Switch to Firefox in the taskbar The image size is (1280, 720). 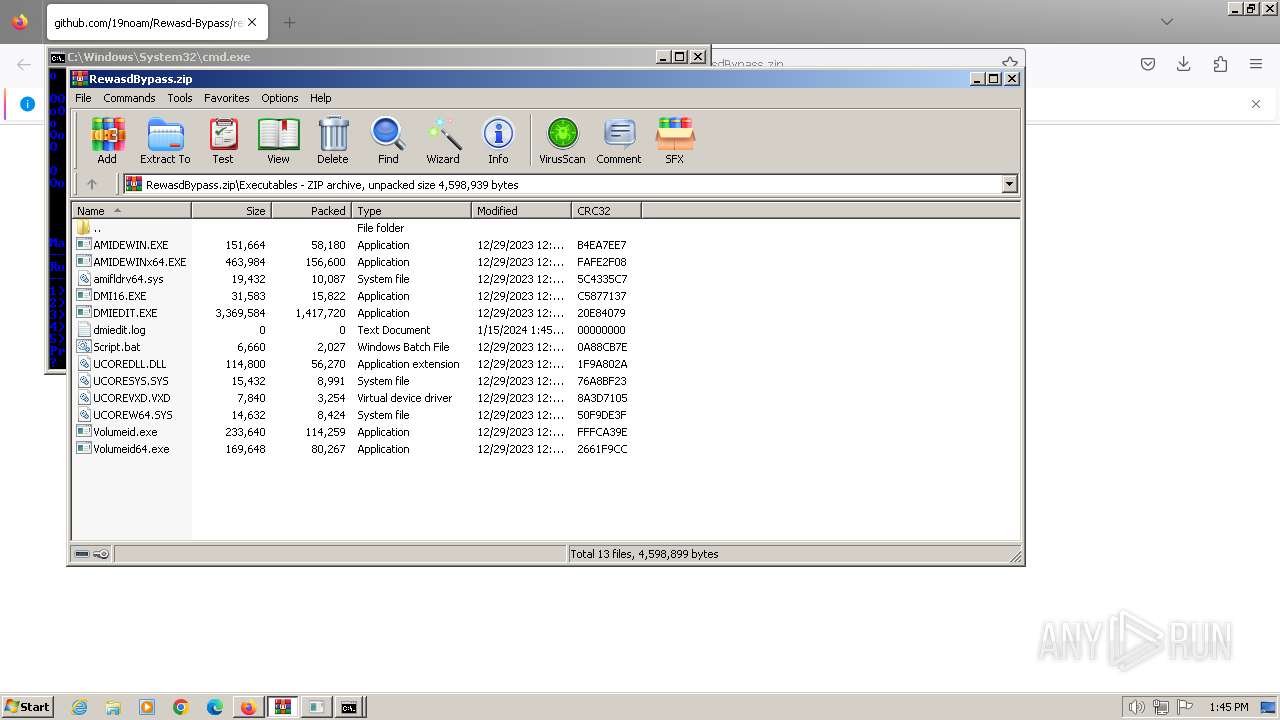tap(248, 707)
